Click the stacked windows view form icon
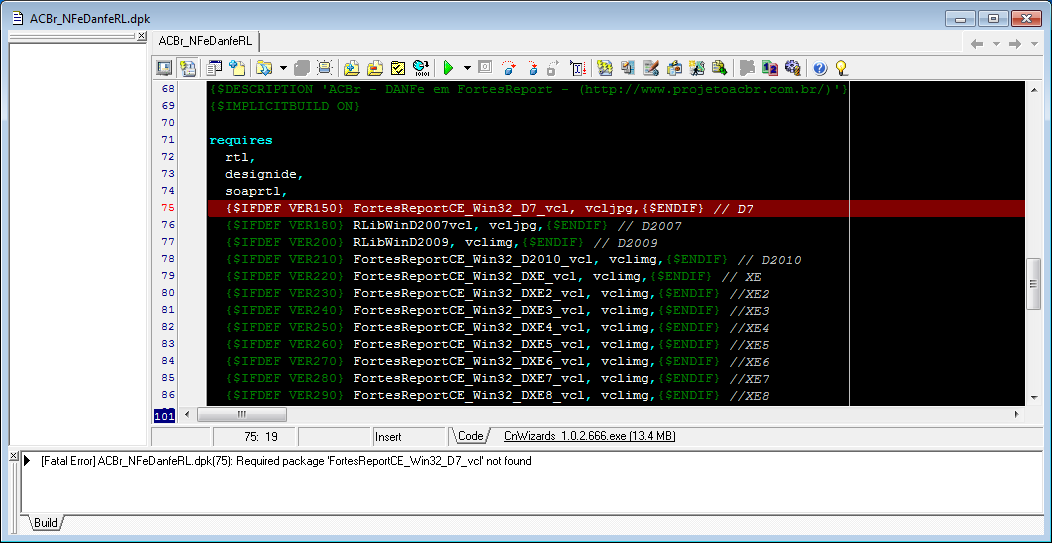Image resolution: width=1052 pixels, height=546 pixels. 214,68
